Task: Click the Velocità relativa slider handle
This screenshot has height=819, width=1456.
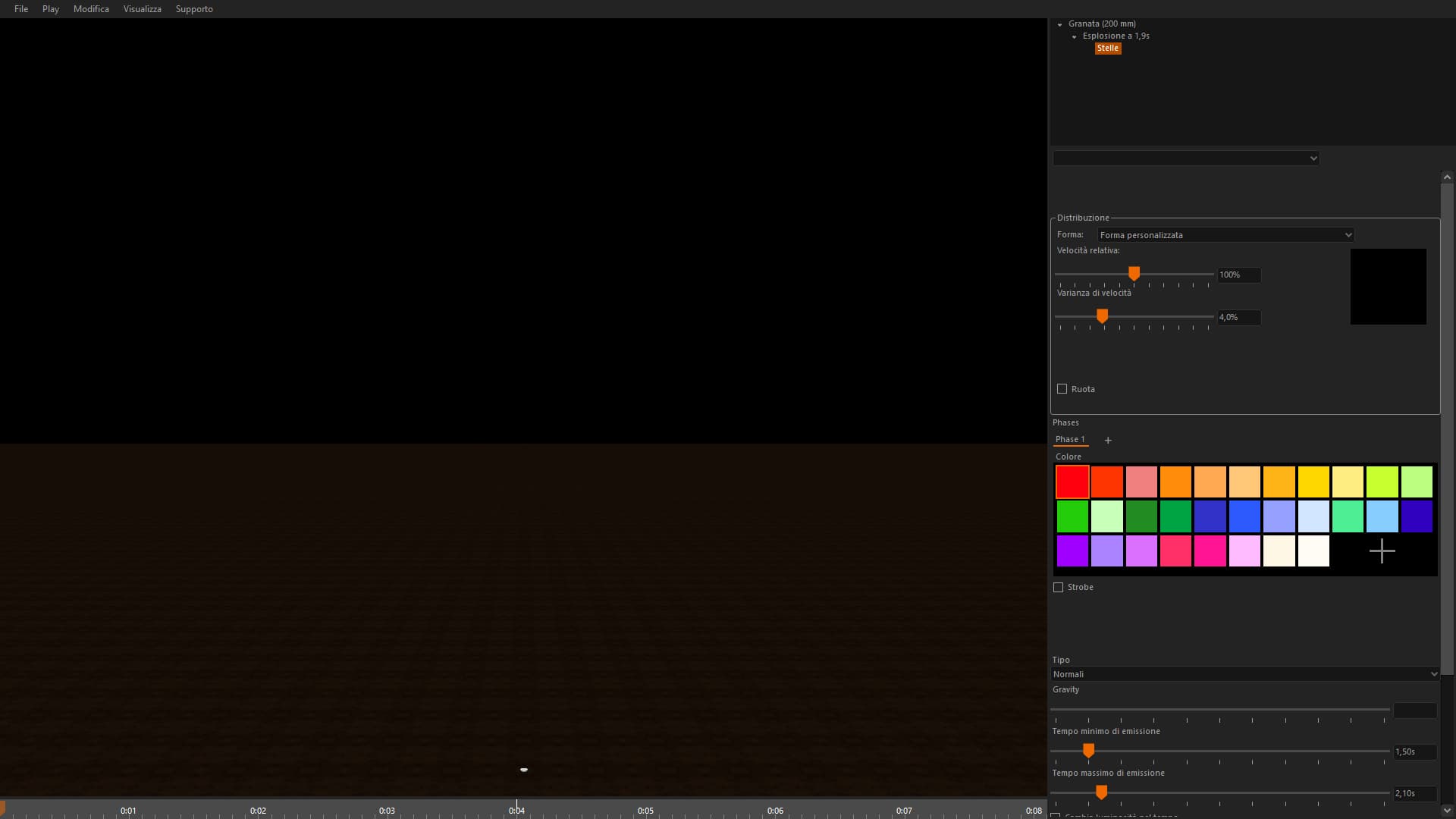Action: [x=1134, y=274]
